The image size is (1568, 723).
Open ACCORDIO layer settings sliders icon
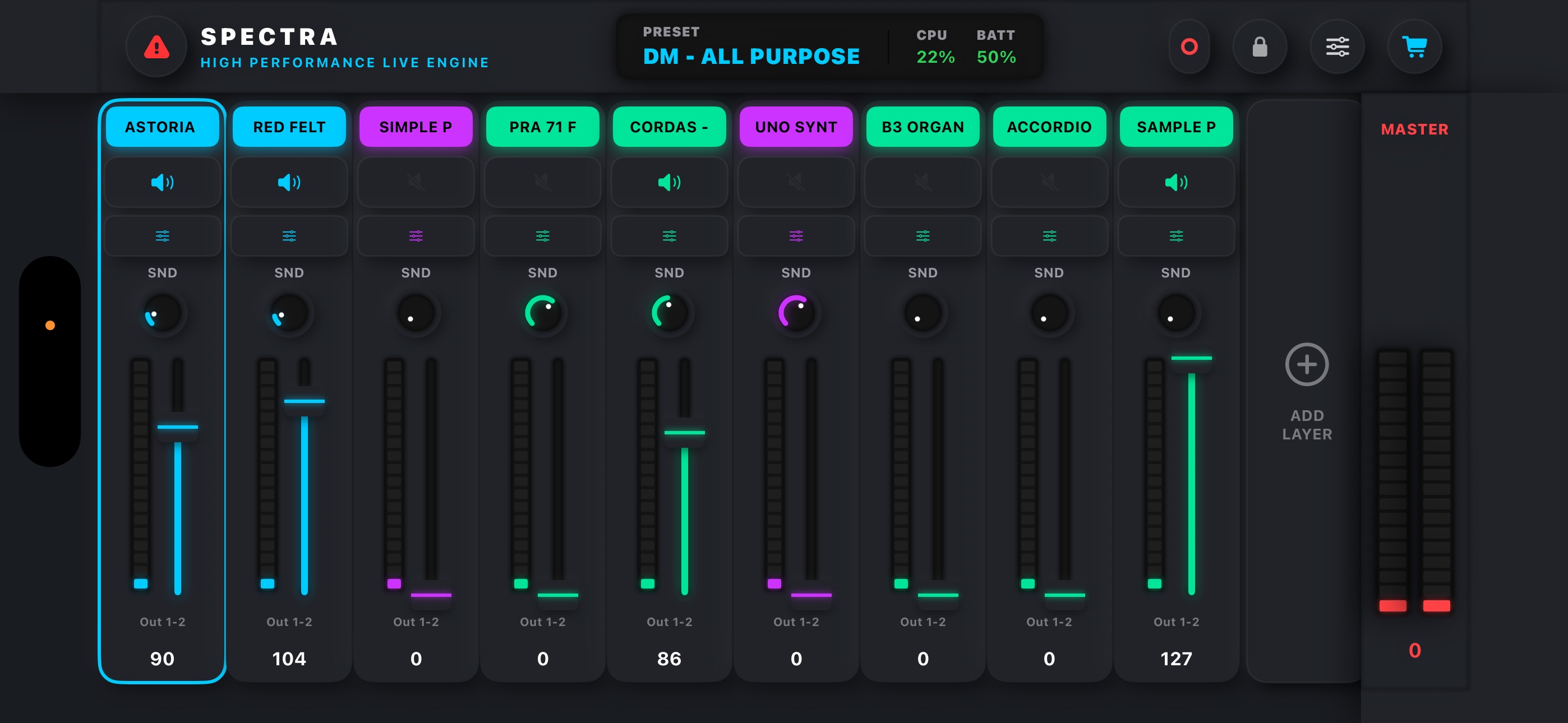pos(1049,236)
